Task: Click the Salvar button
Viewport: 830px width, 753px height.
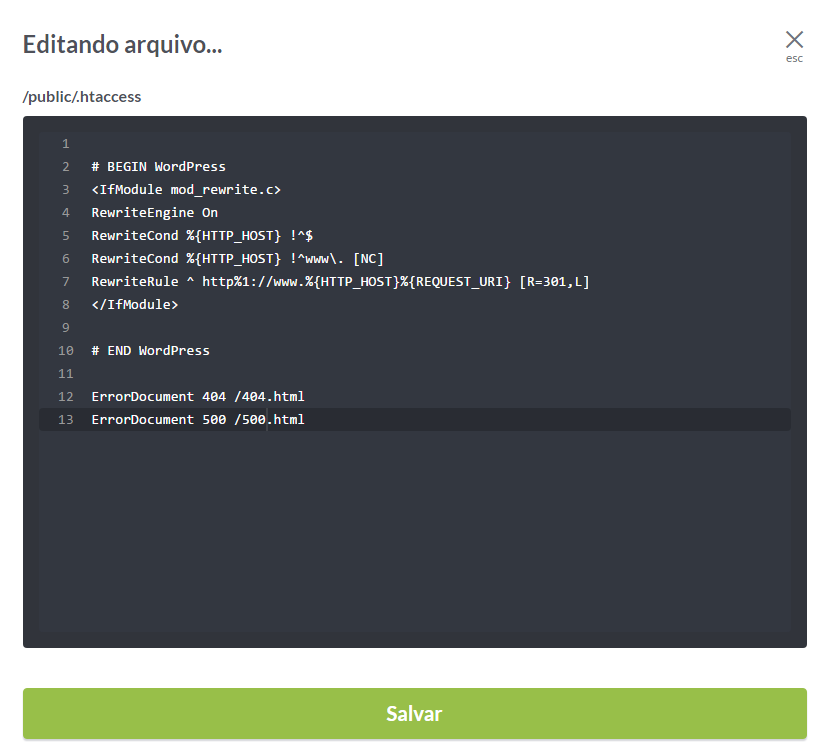Action: 414,714
